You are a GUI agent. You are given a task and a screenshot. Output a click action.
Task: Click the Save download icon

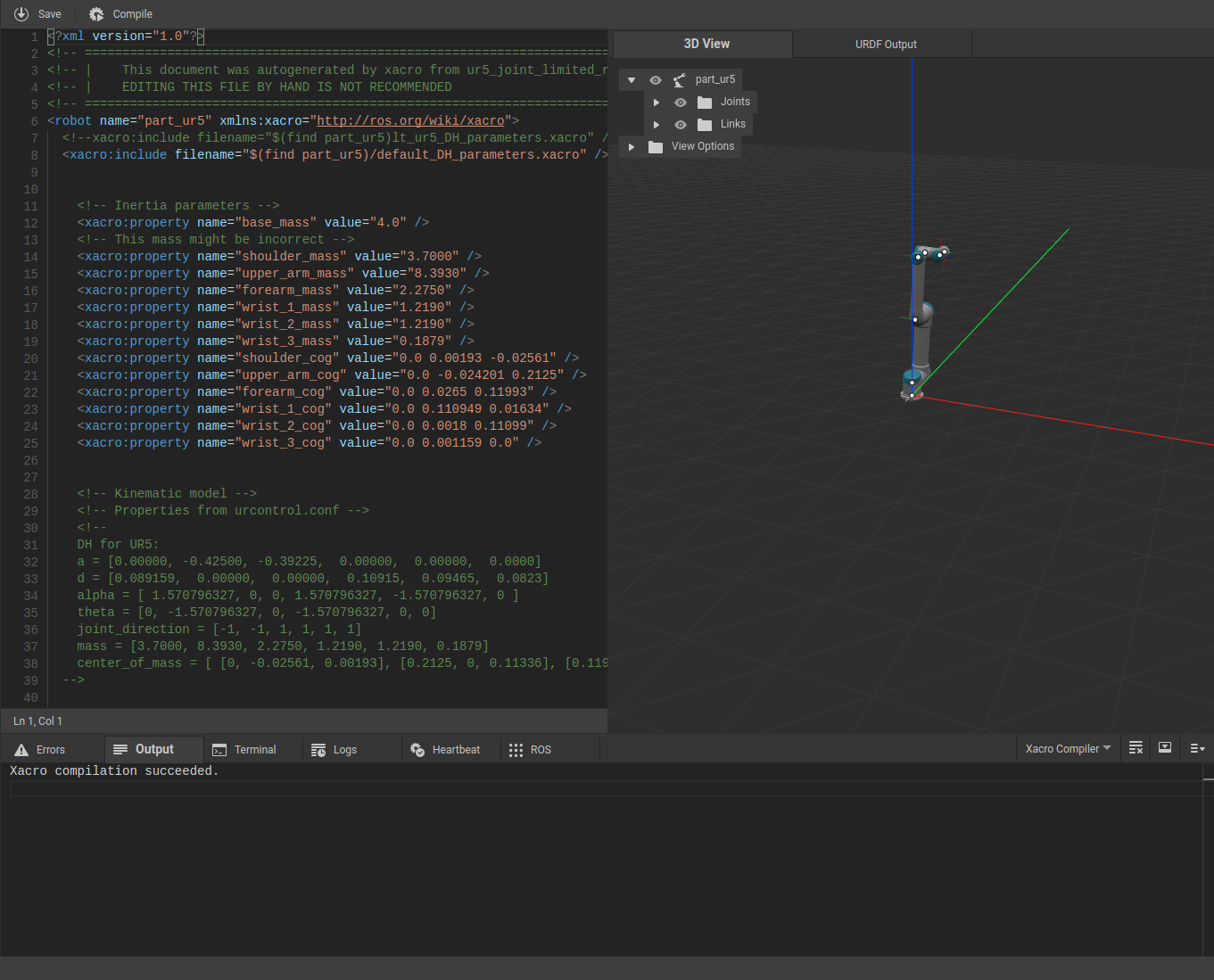point(21,14)
